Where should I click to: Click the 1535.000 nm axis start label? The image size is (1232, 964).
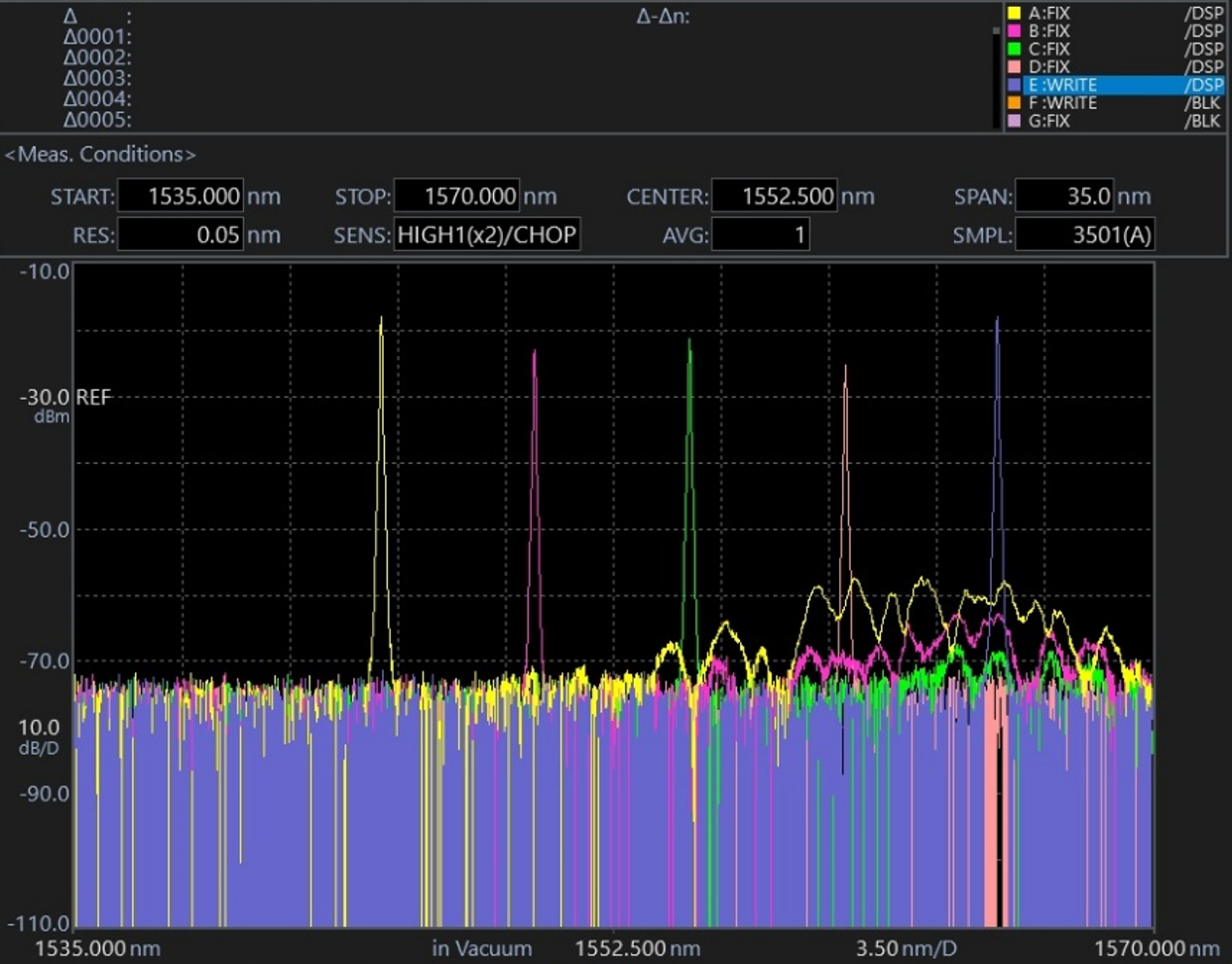coord(97,948)
